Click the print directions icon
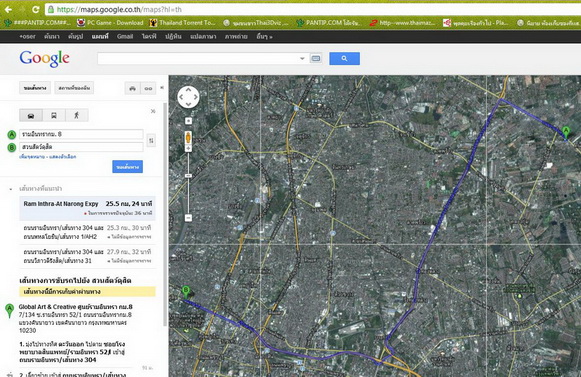 [132, 88]
